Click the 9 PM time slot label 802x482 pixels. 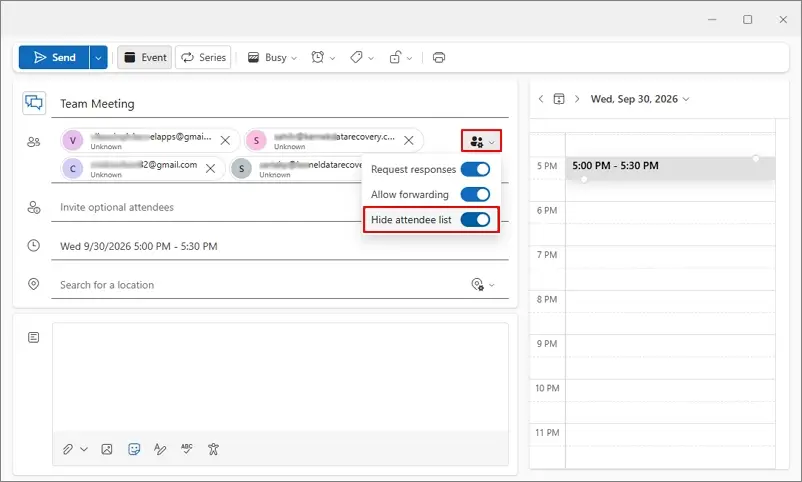pos(547,344)
